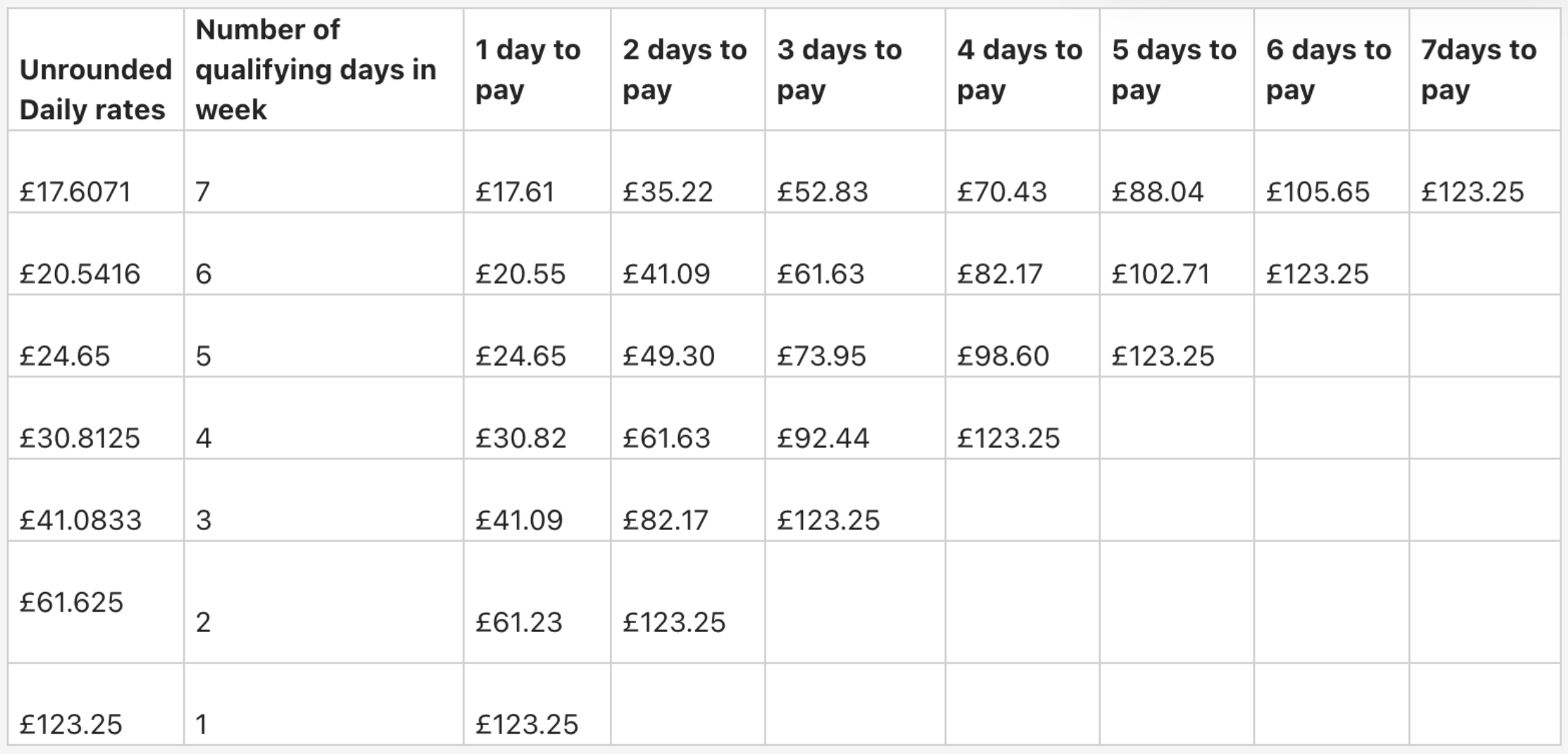Select the £52.83 three-day pay cell
Image resolution: width=1568 pixels, height=754 pixels.
(855, 171)
